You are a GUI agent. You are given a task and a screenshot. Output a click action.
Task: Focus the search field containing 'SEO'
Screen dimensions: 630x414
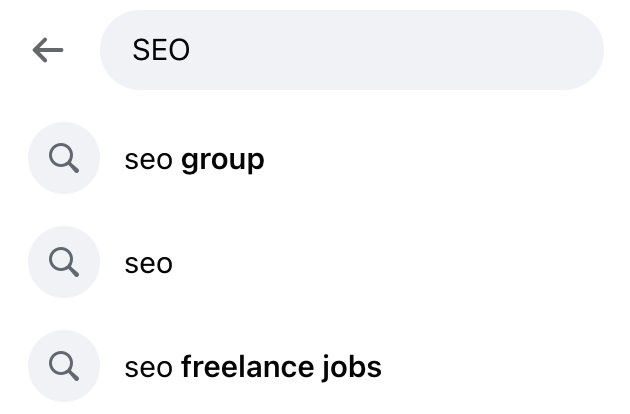pos(350,50)
